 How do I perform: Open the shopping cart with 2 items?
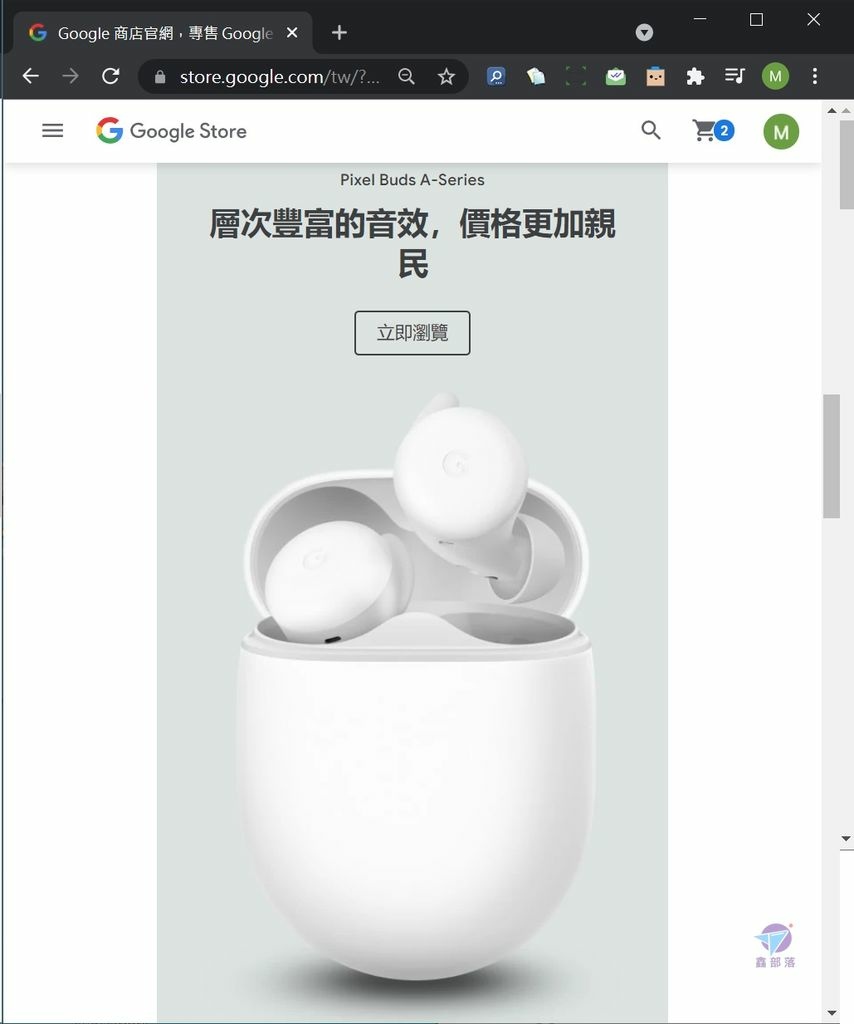coord(713,131)
